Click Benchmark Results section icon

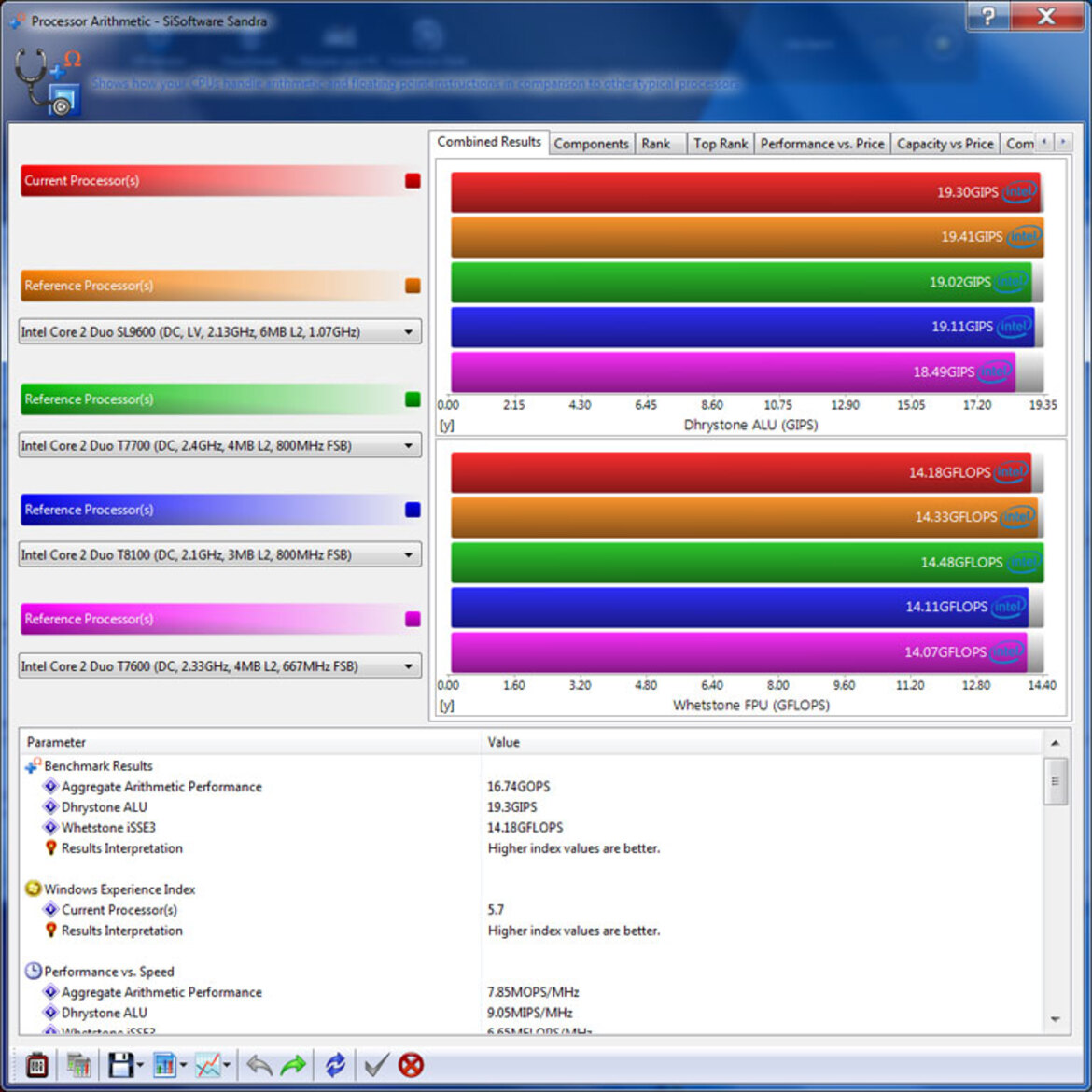[33, 765]
